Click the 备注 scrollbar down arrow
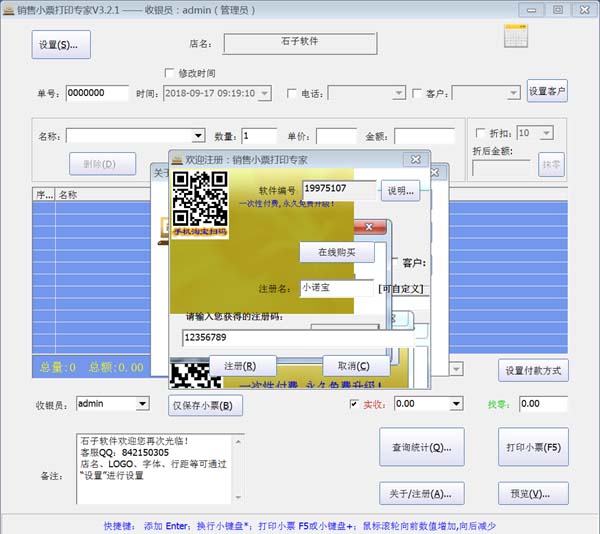This screenshot has width=600, height=534. tap(238, 497)
